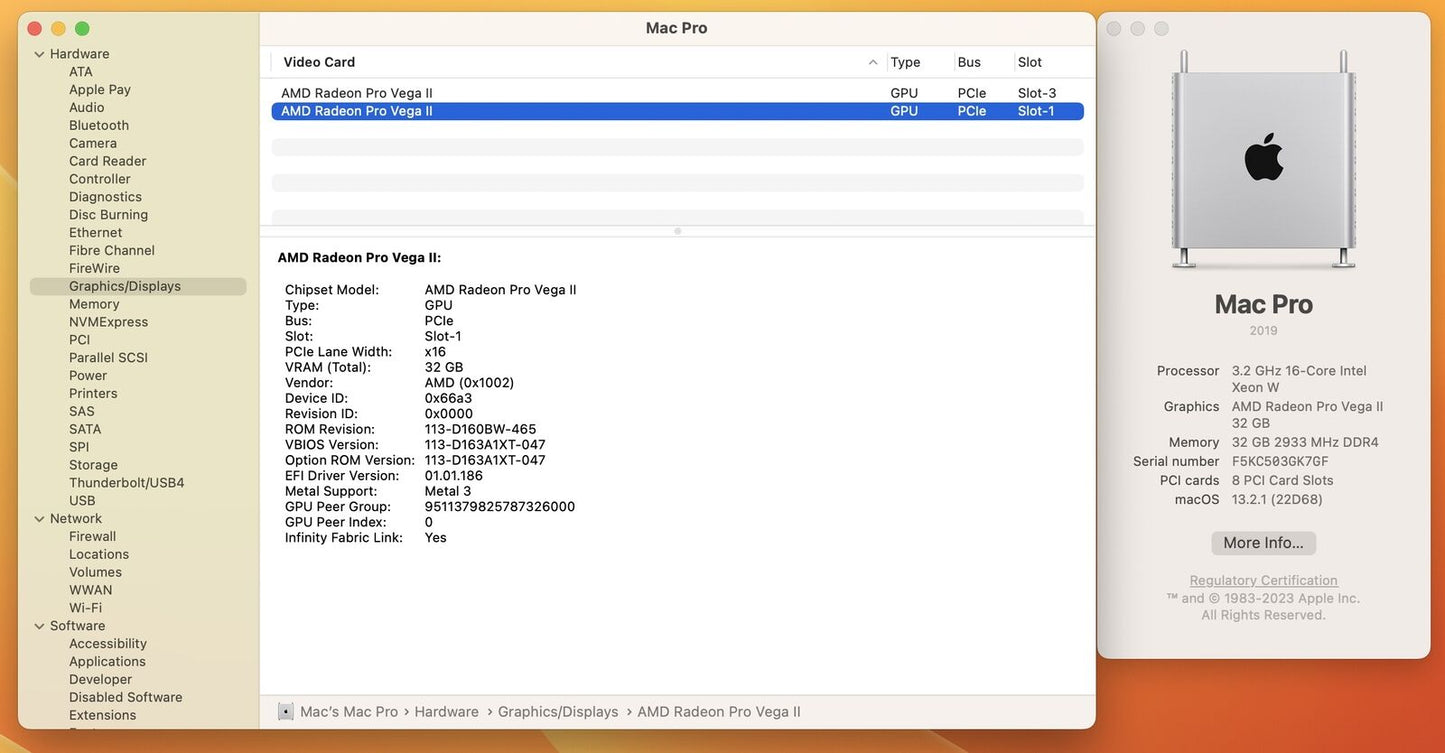Select NVMExpress in Hardware list

[108, 322]
